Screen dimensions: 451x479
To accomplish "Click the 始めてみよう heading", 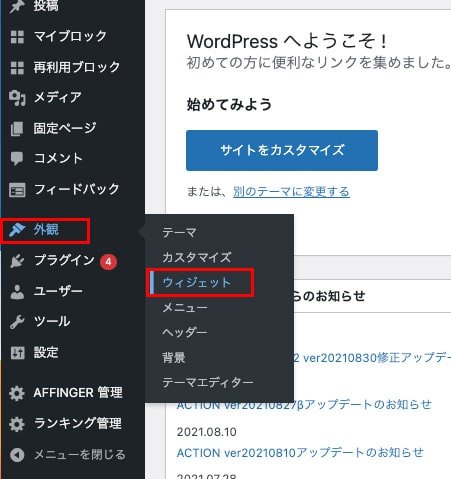I will pyautogui.click(x=229, y=104).
